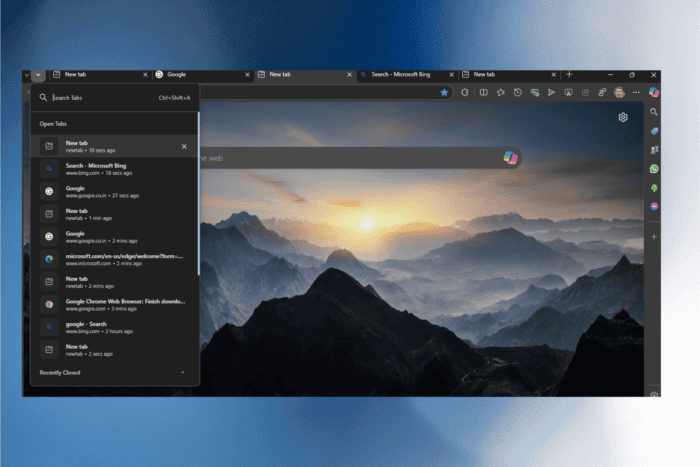
Task: Click the Open Tabs list scrollbar
Action: coord(199,193)
